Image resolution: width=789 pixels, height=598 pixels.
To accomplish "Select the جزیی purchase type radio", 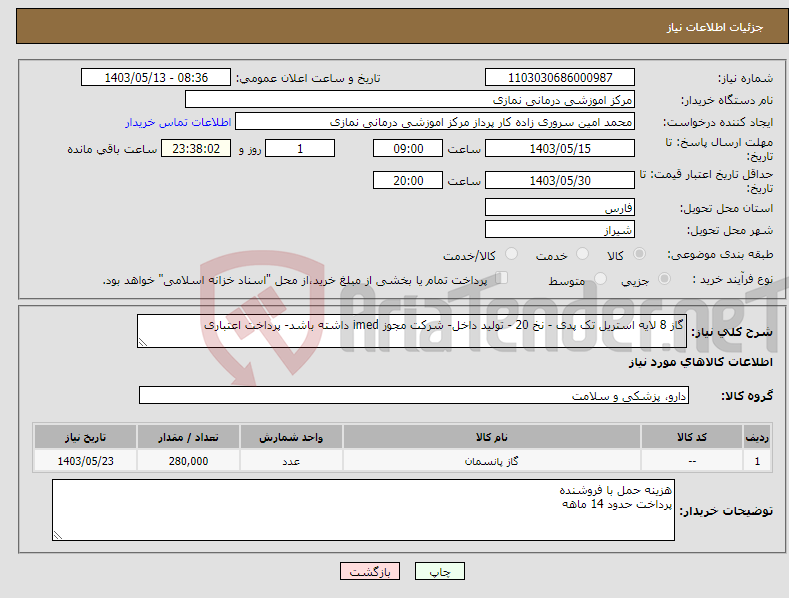I will 664,279.
